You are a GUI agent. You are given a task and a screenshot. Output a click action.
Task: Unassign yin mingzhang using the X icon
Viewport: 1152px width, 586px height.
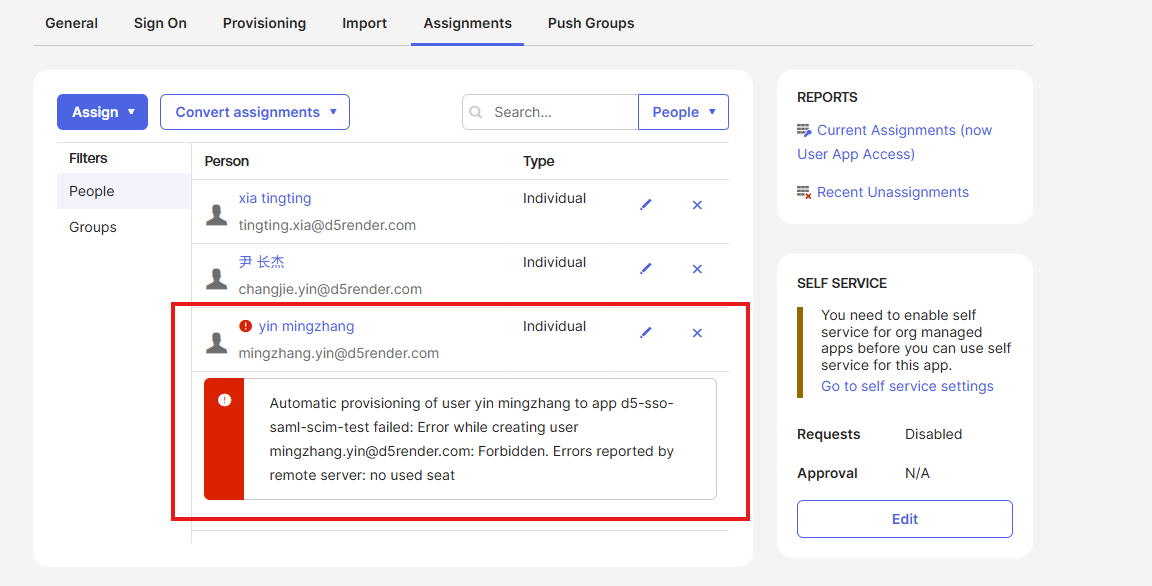point(697,333)
